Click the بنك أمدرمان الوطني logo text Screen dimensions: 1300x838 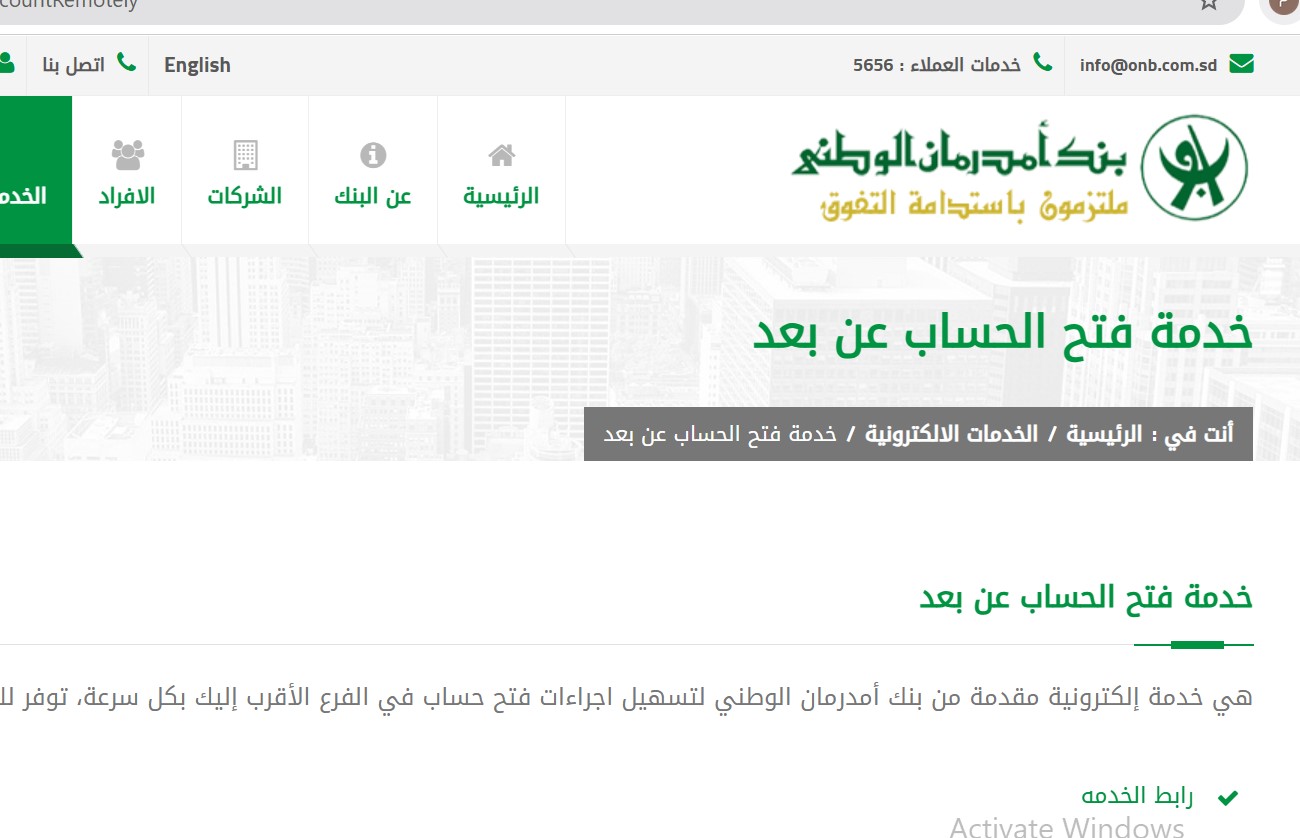coord(960,153)
